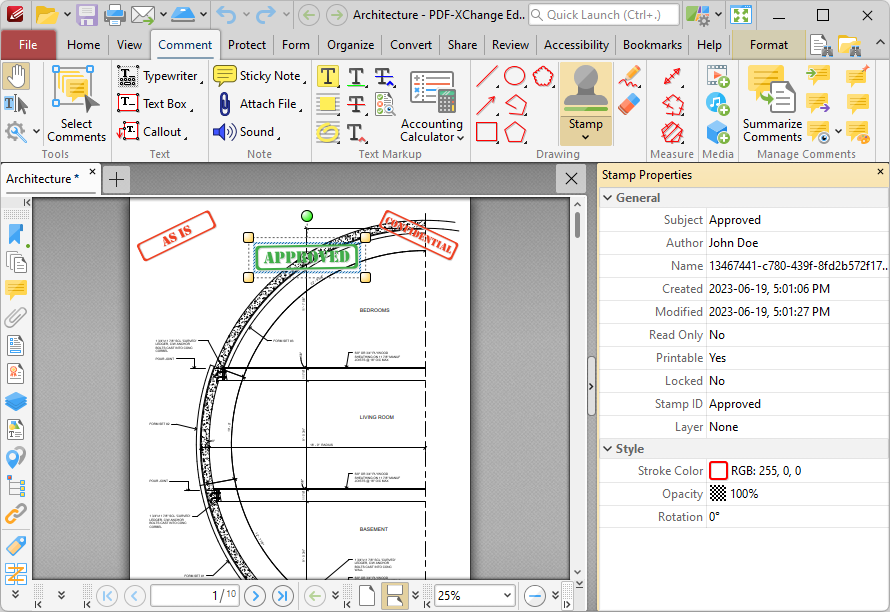Collapse the General properties section

608,198
